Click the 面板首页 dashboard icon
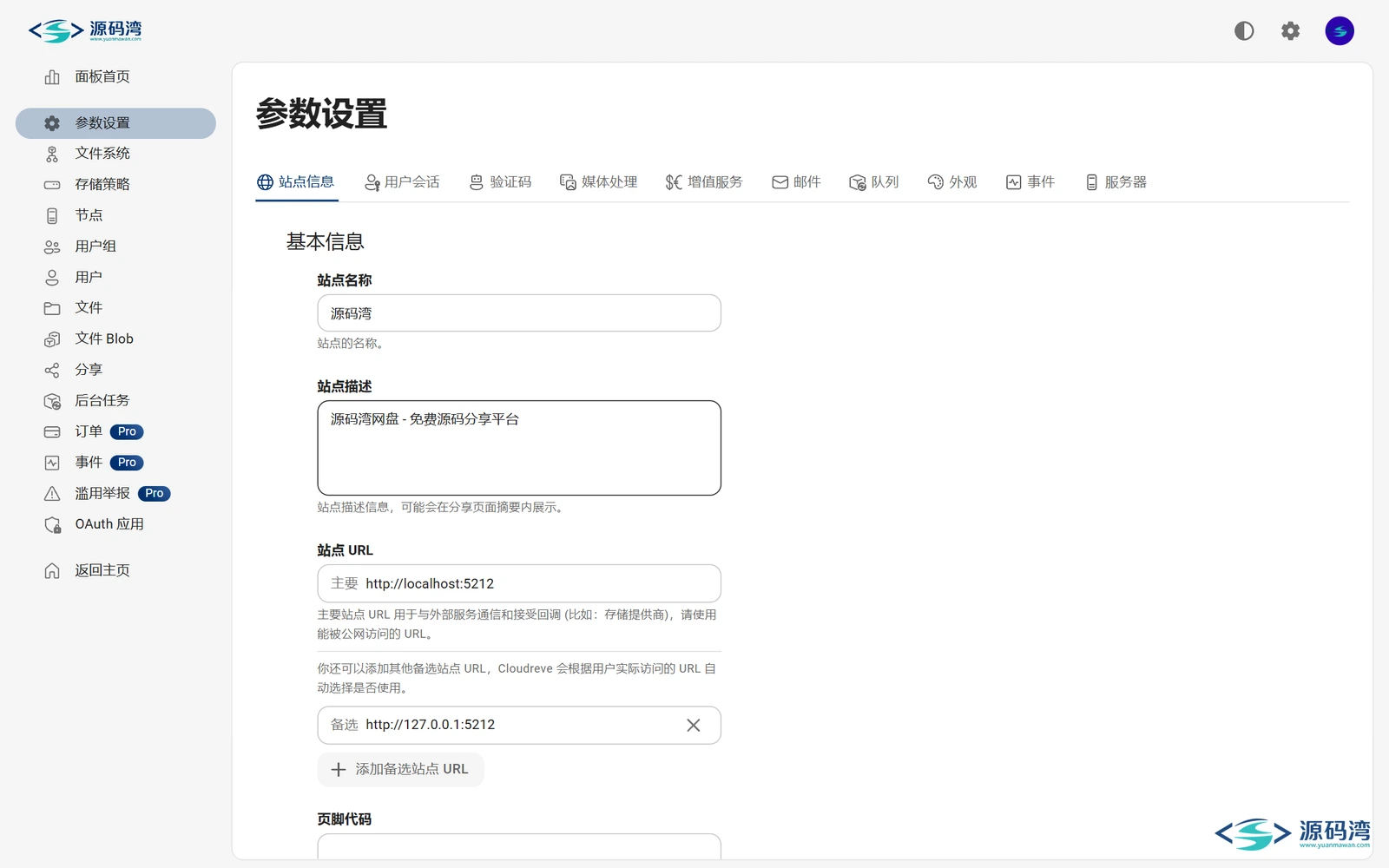1389x868 pixels. 52,77
